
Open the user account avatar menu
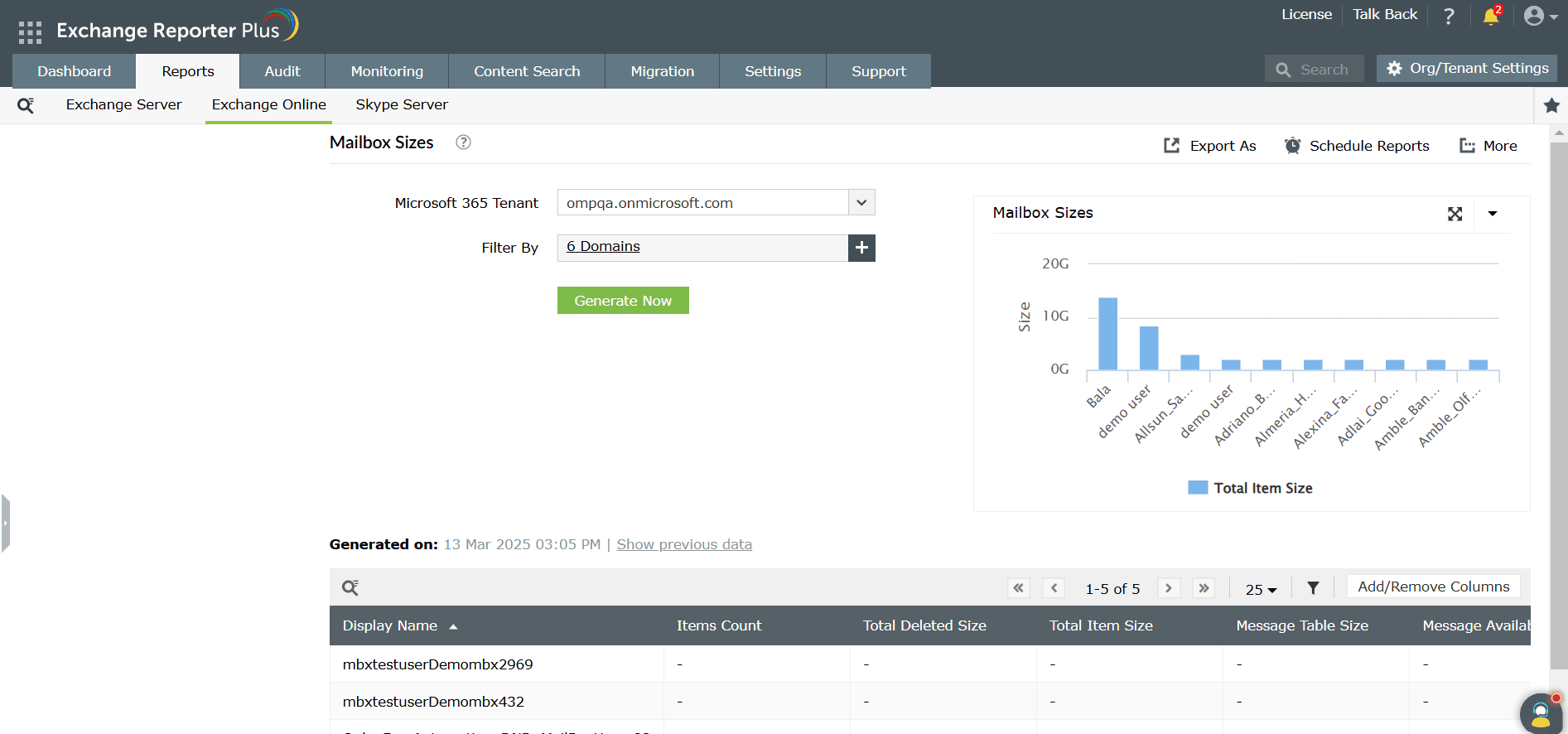click(1540, 16)
